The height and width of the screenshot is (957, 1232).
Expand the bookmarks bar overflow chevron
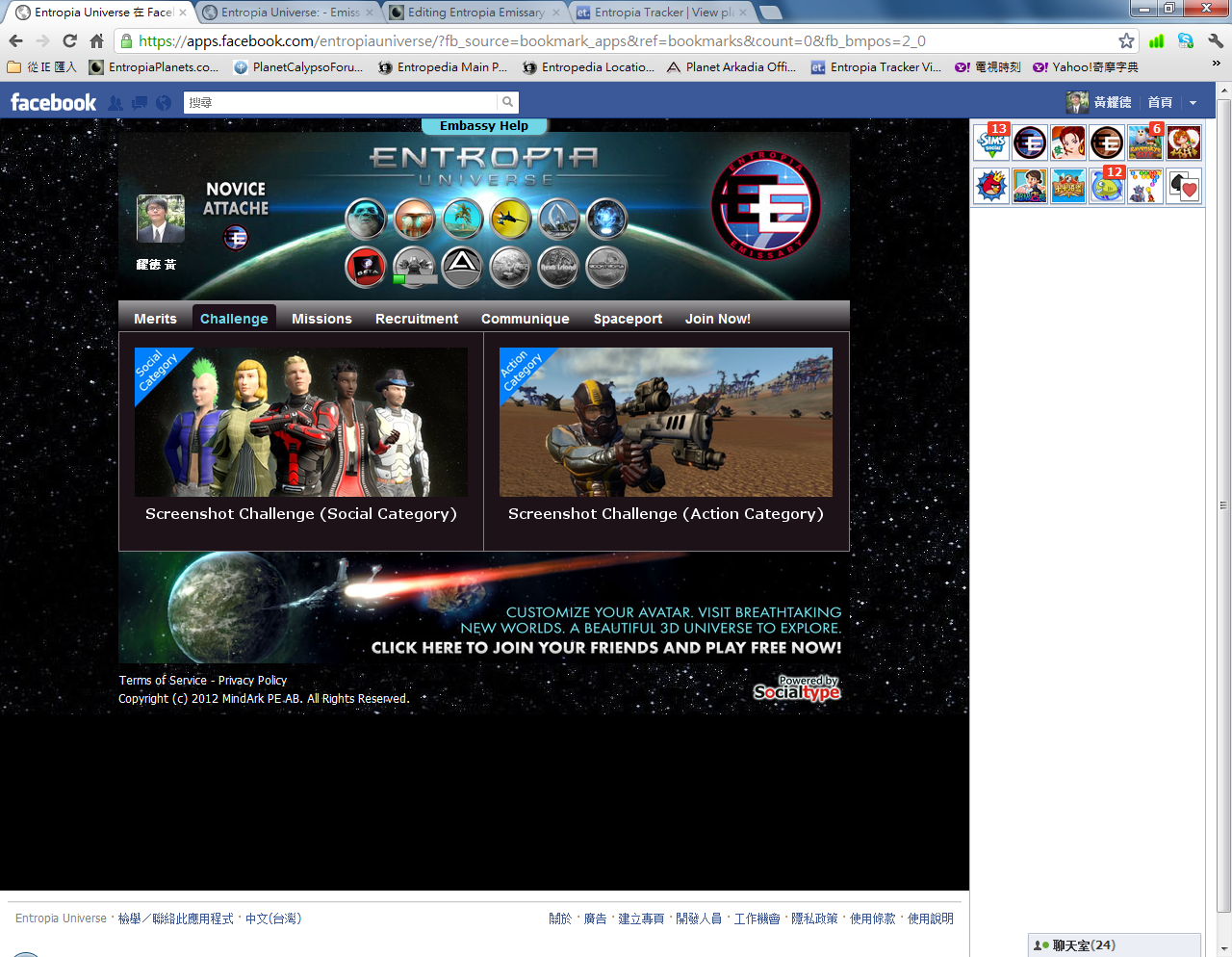pos(1216,64)
